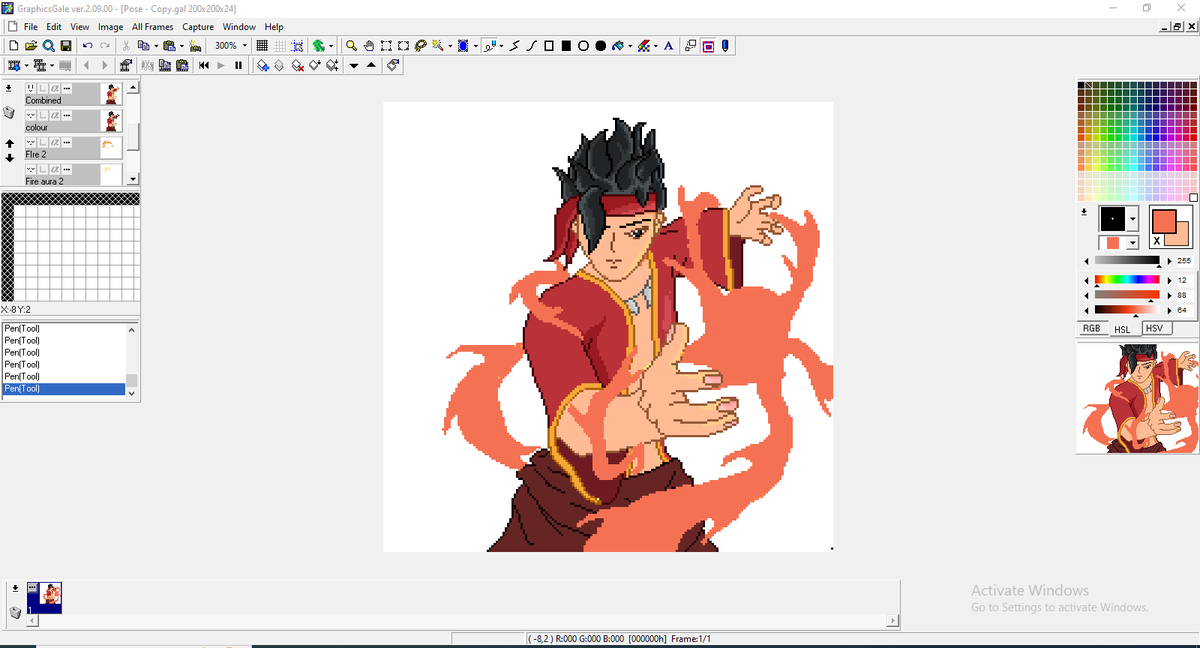Click the Undo arrow
Screen dimensions: 1200x648
click(88, 46)
